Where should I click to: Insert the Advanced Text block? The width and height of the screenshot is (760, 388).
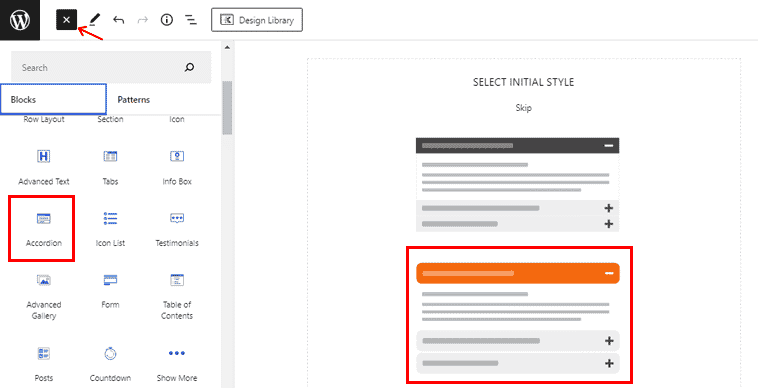pos(44,167)
